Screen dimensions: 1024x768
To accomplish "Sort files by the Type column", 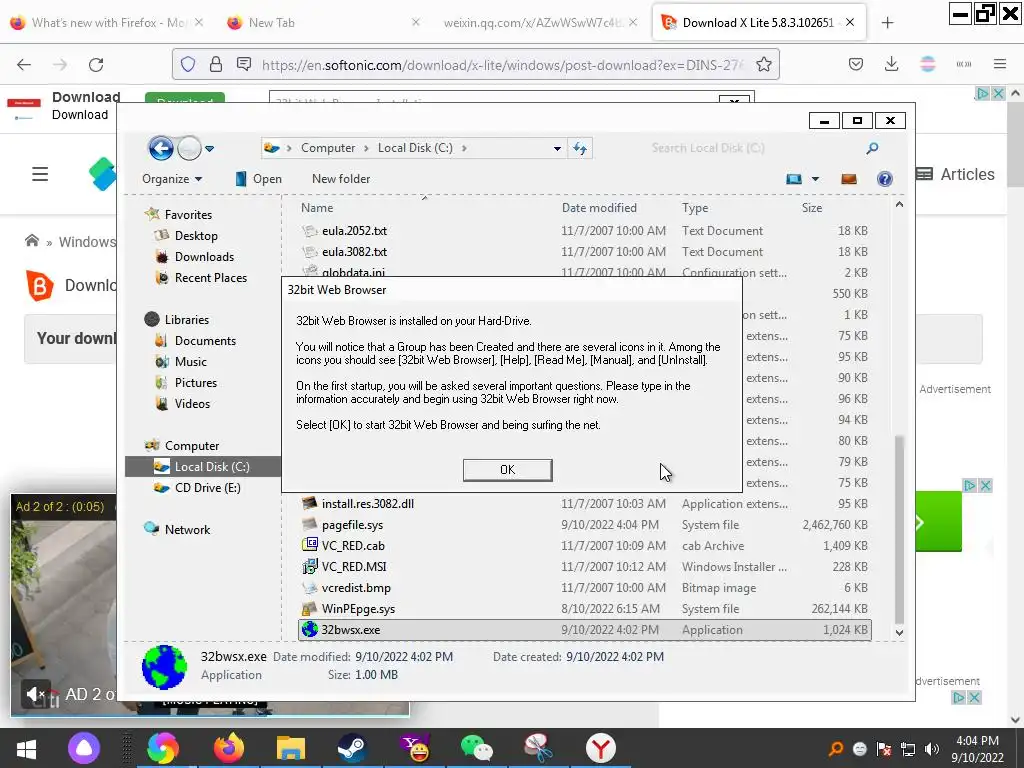I will pyautogui.click(x=695, y=208).
